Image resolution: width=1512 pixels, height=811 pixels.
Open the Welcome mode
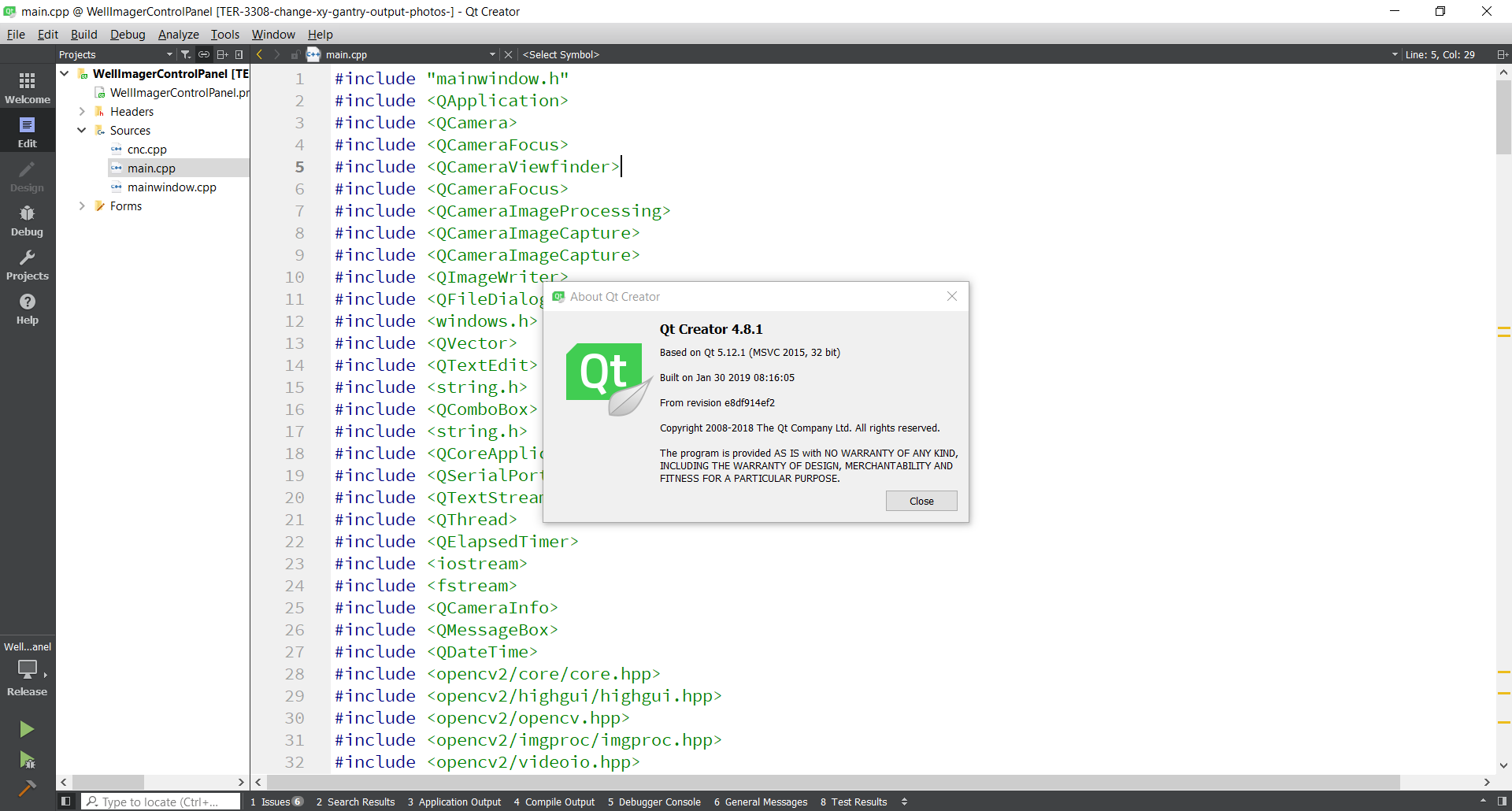click(x=27, y=88)
